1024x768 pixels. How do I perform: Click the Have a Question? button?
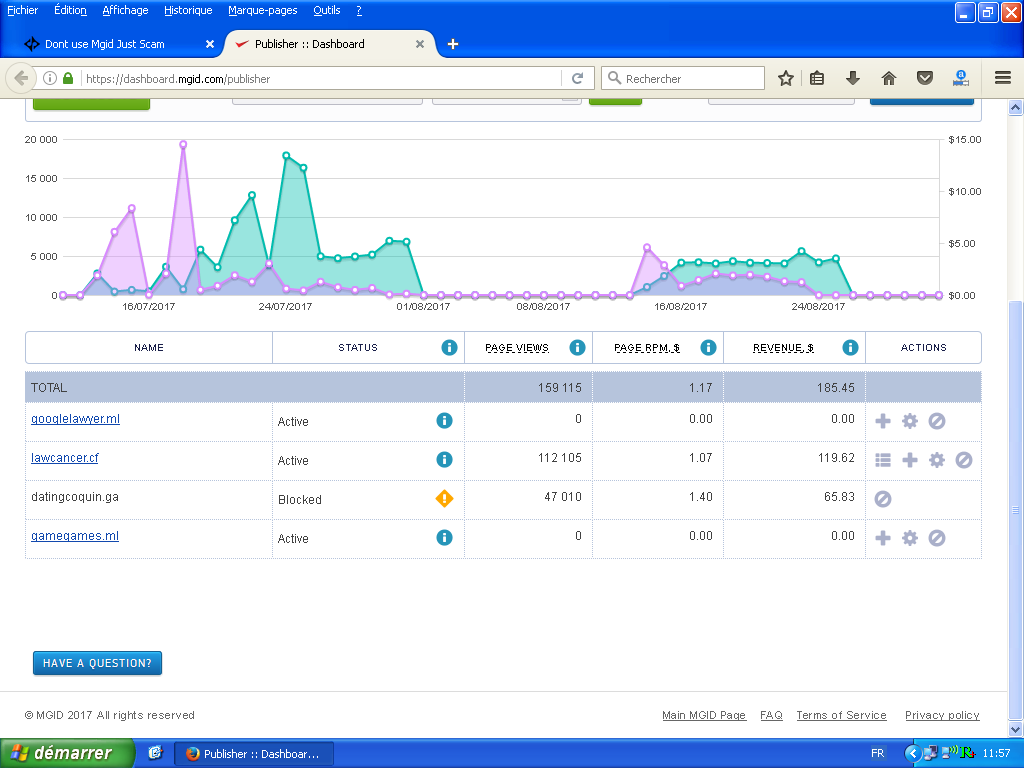97,663
